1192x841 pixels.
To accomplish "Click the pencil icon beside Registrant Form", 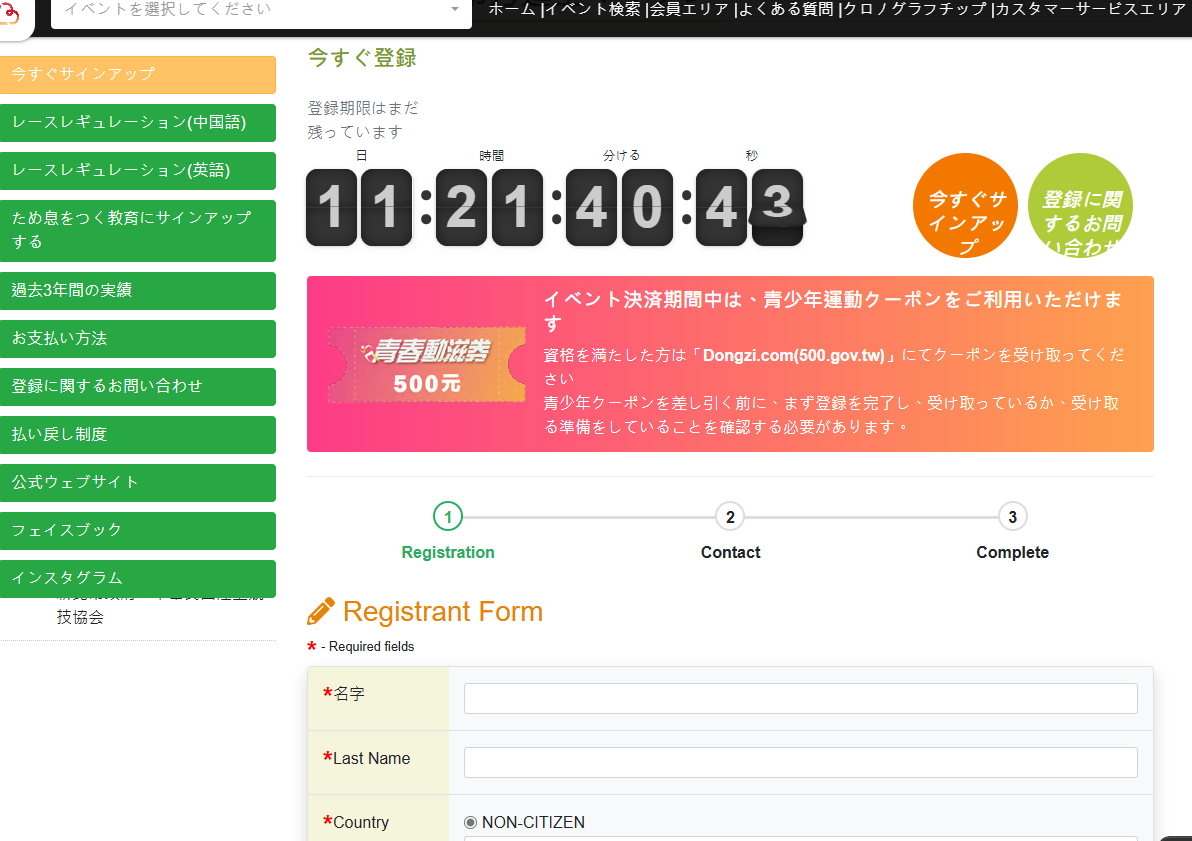I will 321,612.
